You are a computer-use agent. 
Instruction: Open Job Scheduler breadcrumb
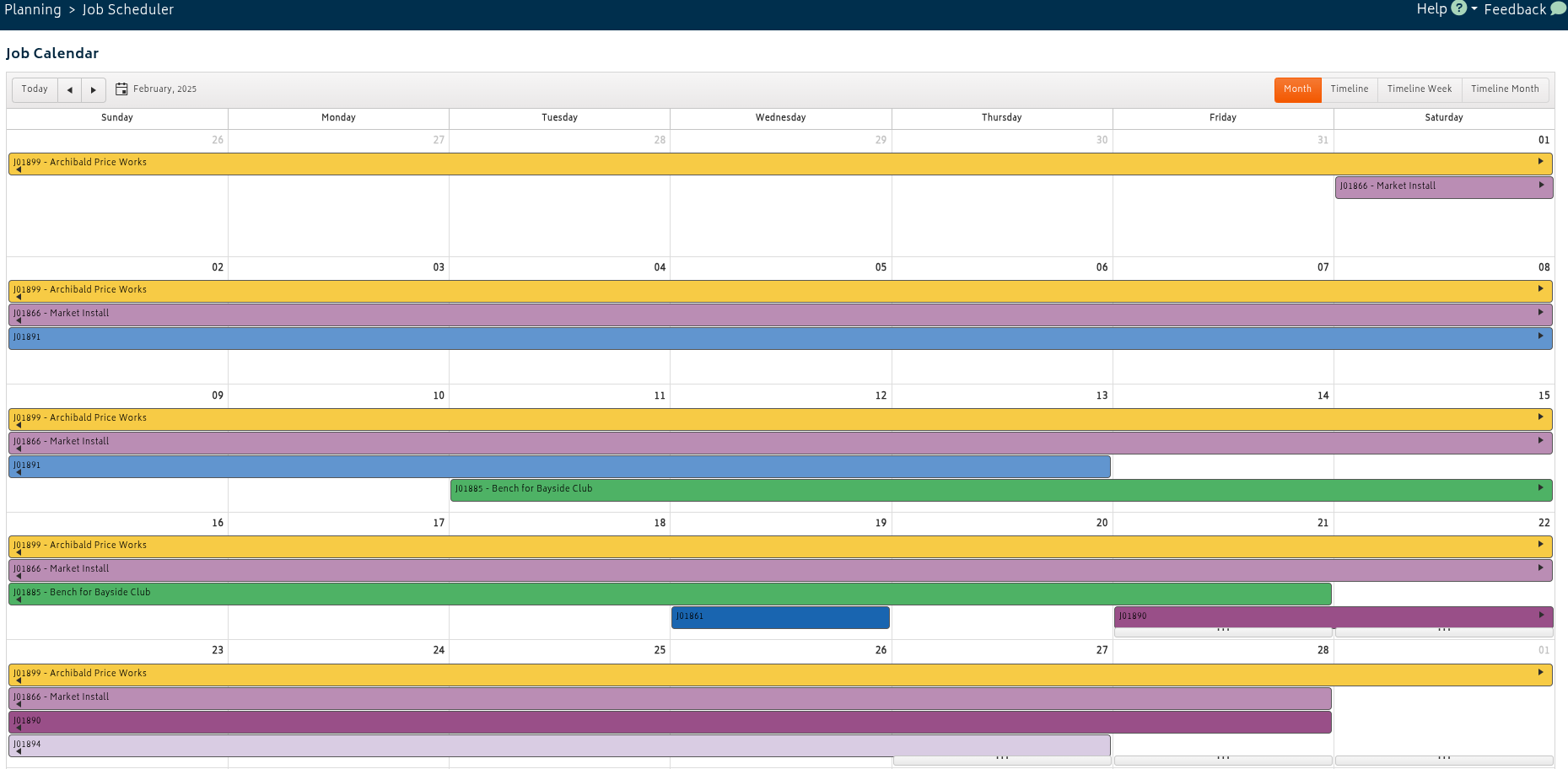coord(128,9)
